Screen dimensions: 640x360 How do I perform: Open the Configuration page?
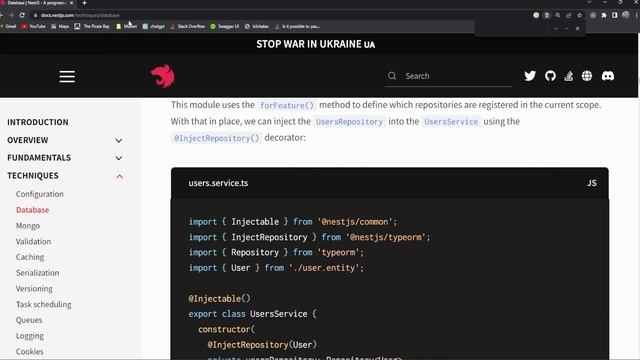point(40,194)
